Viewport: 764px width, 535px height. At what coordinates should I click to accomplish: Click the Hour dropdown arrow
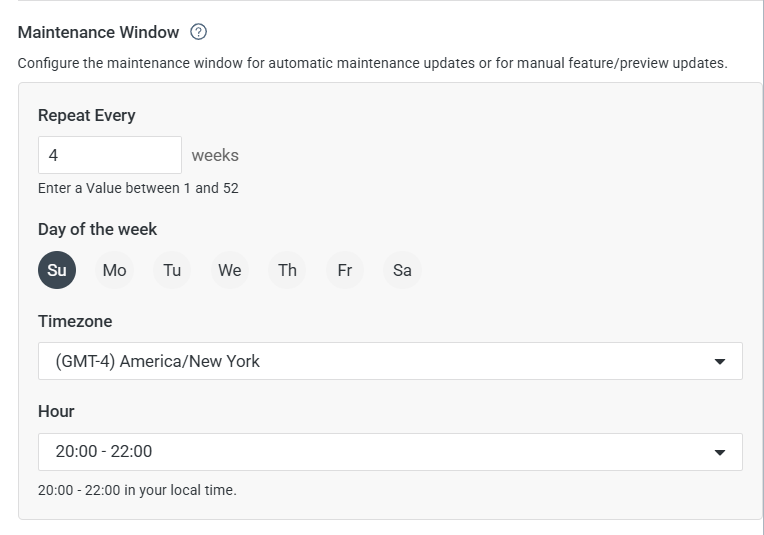(720, 452)
